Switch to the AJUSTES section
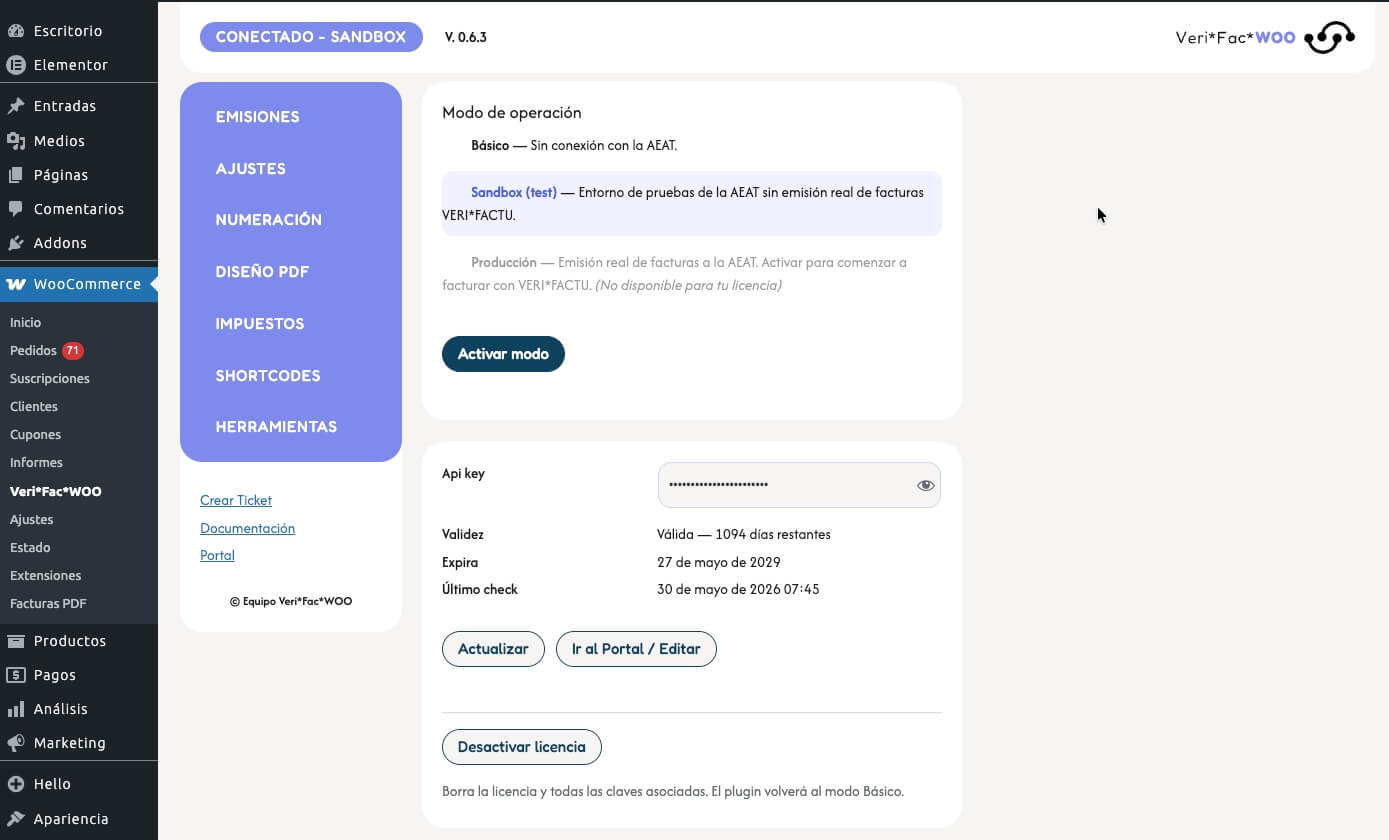This screenshot has width=1389, height=840. pos(250,169)
